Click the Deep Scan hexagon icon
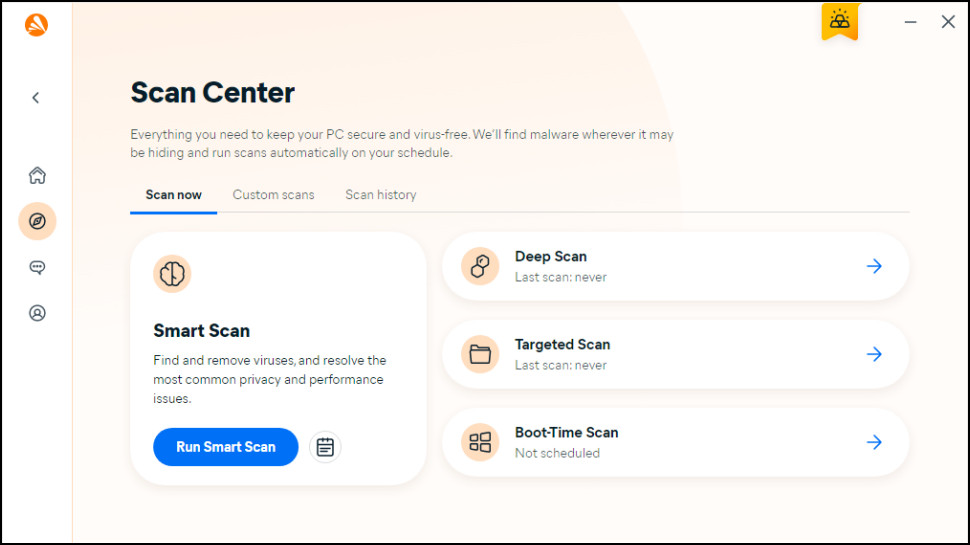The height and width of the screenshot is (545, 970). (480, 267)
